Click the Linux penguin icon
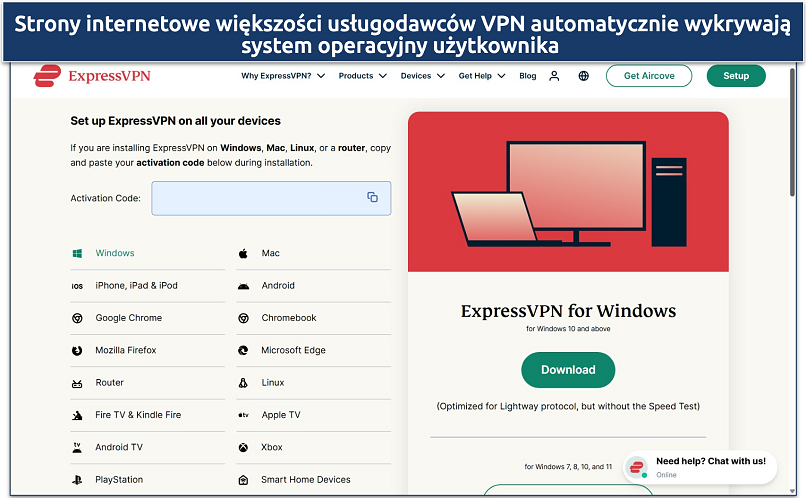806x498 pixels. pos(243,383)
